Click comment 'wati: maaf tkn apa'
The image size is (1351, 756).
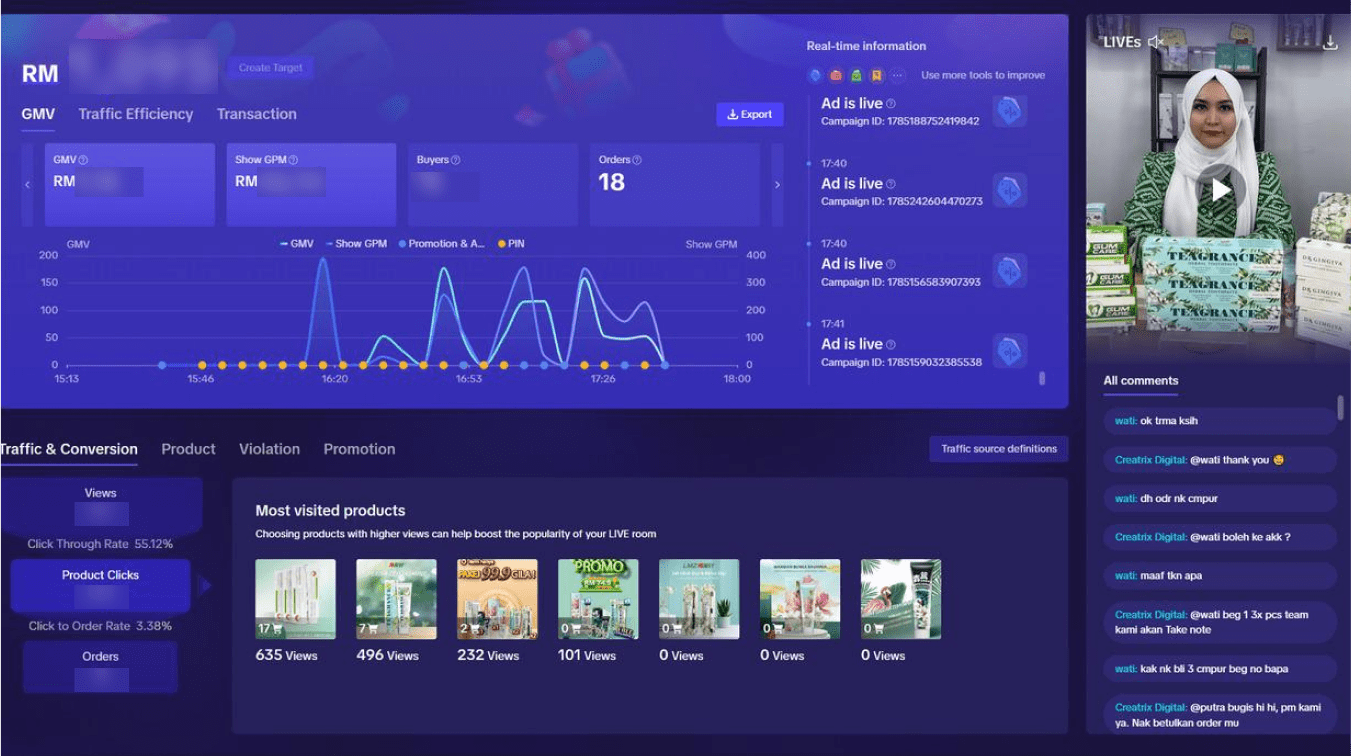click(1220, 576)
